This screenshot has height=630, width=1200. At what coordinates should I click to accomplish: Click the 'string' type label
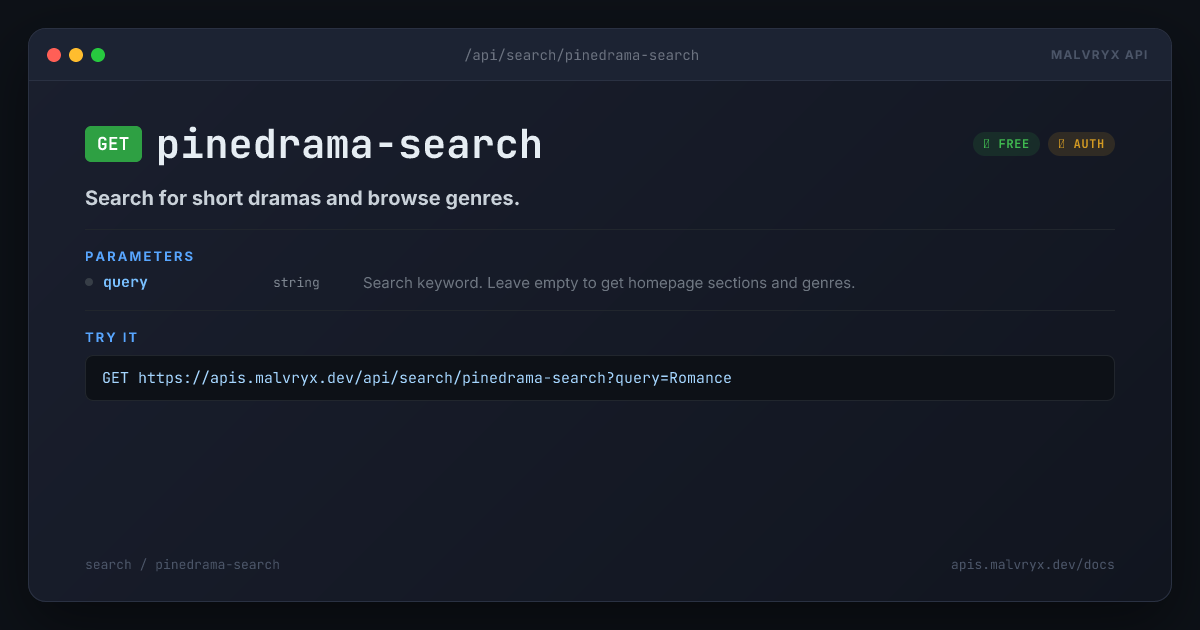pos(296,283)
